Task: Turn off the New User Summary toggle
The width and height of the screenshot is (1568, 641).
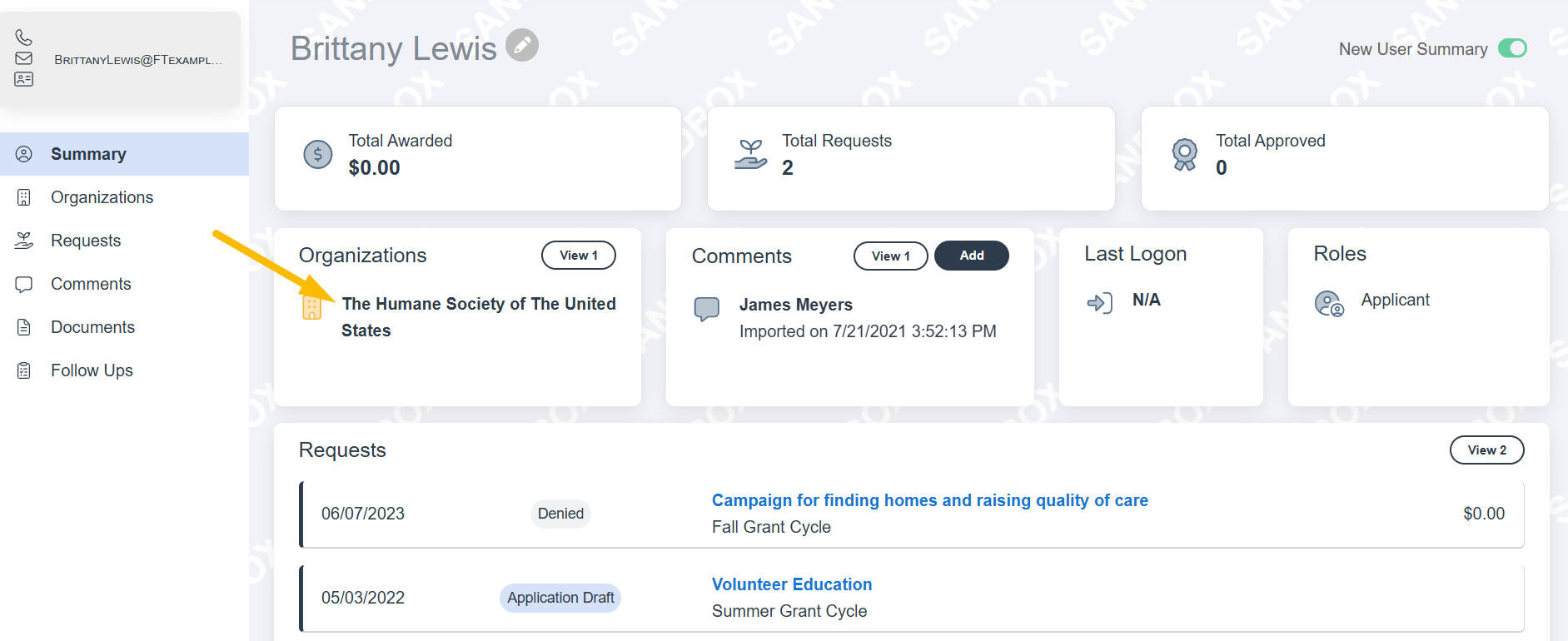Action: (x=1512, y=48)
